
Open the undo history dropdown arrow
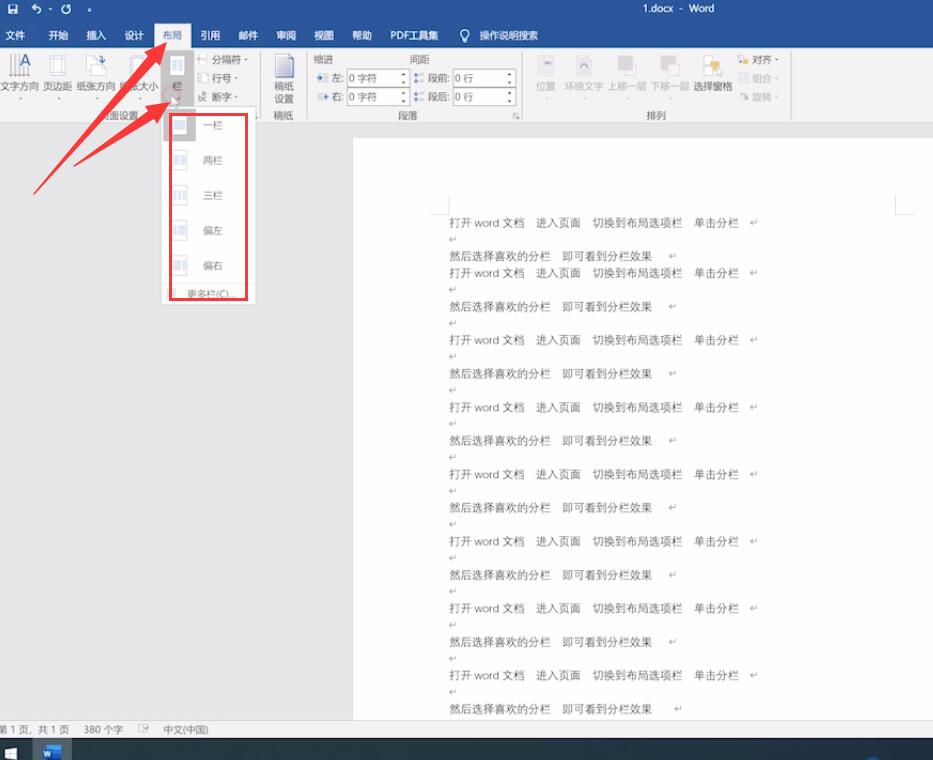(50, 10)
